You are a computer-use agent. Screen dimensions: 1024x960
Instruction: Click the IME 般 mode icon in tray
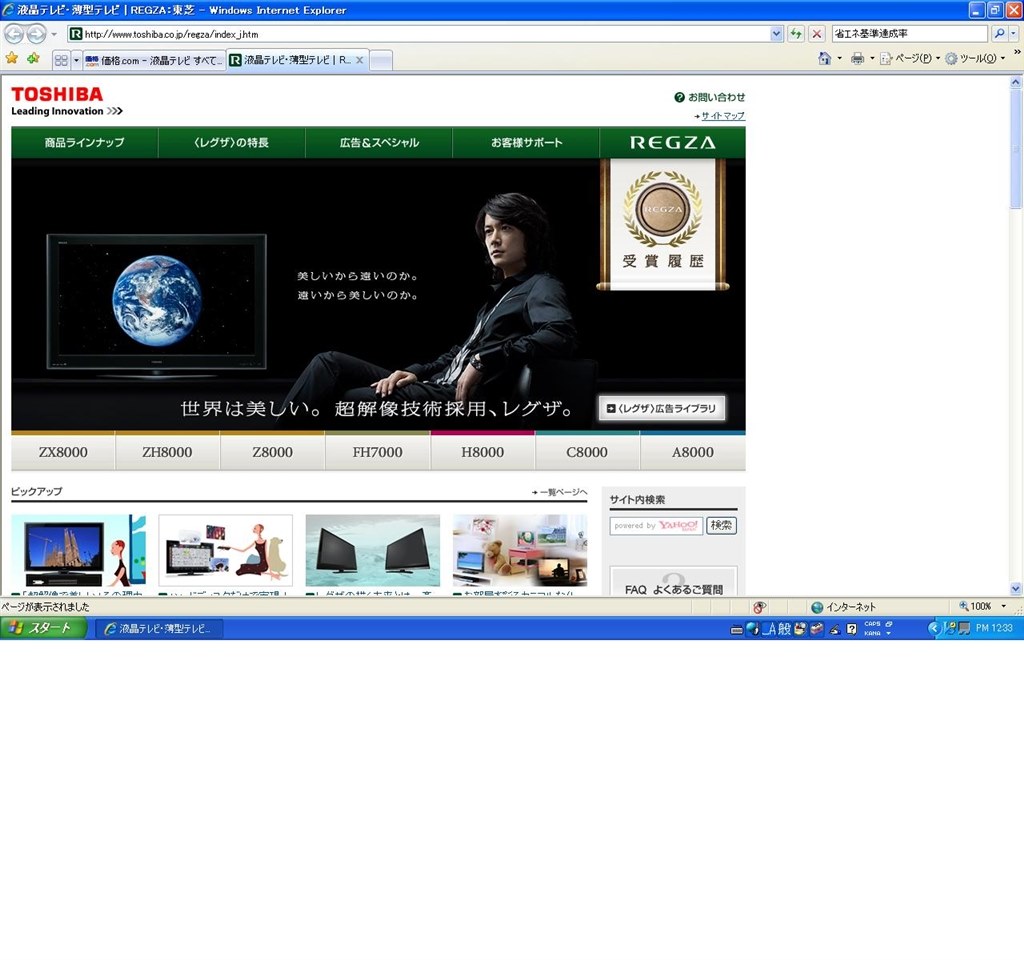(x=784, y=628)
